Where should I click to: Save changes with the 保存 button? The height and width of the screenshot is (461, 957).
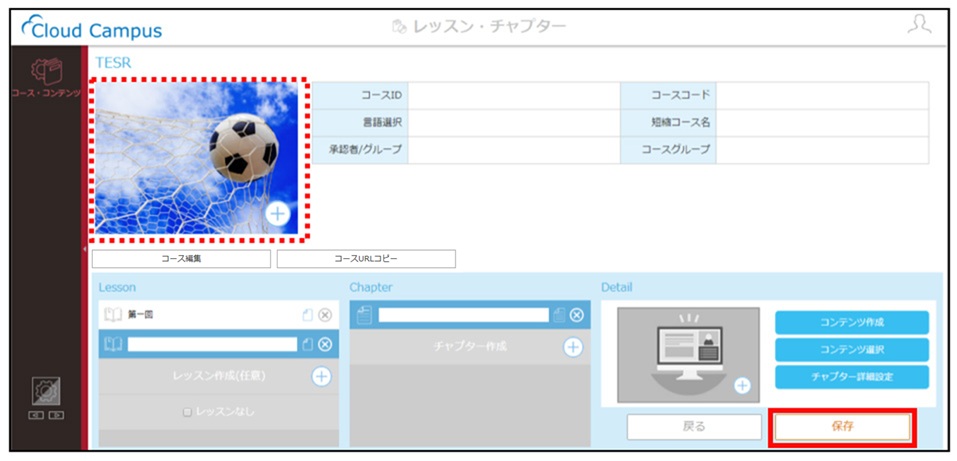pyautogui.click(x=842, y=427)
